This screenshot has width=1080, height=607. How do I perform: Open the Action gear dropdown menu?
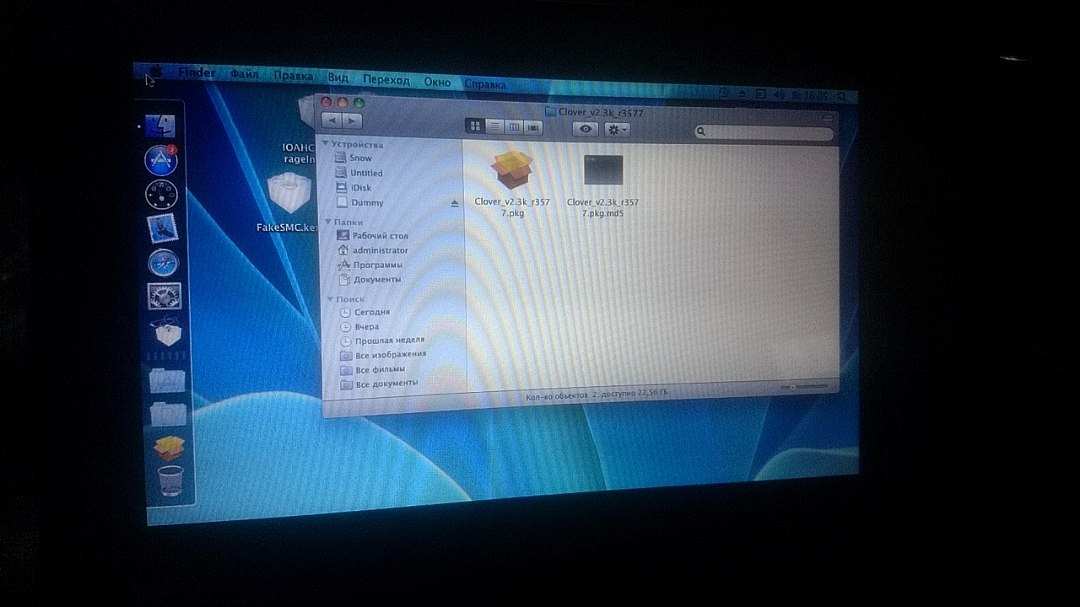(616, 129)
